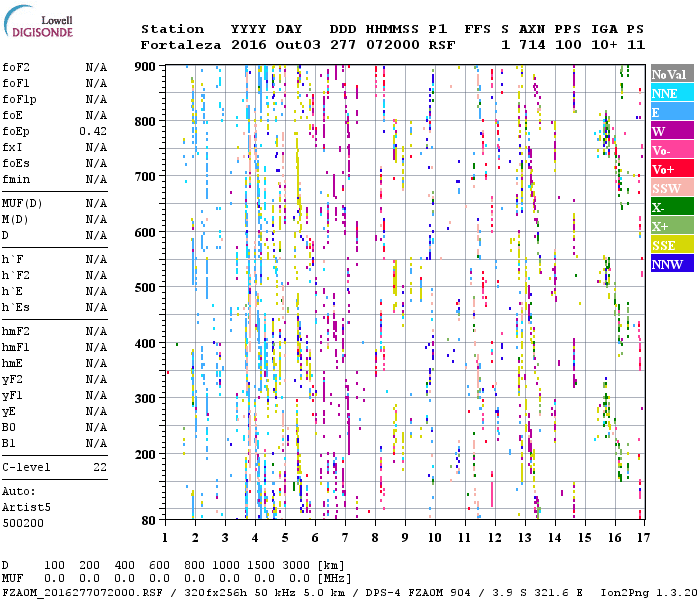The height and width of the screenshot is (600, 700).
Task: Click the h`F2 parameter label
Action: tap(16, 275)
